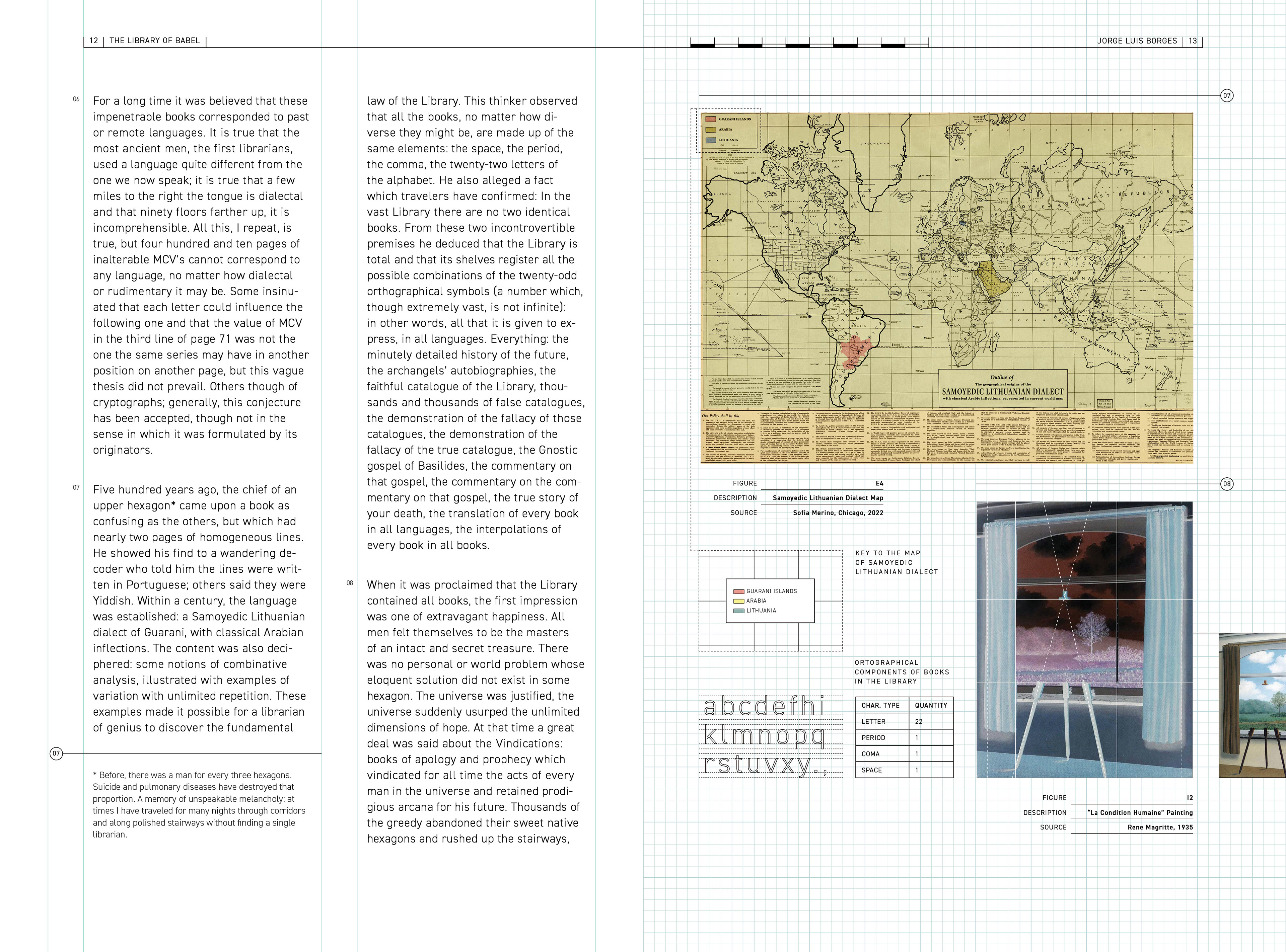Image resolution: width=1286 pixels, height=952 pixels.
Task: Click paragraph number 06 beside 'For a long time'
Action: [x=76, y=99]
